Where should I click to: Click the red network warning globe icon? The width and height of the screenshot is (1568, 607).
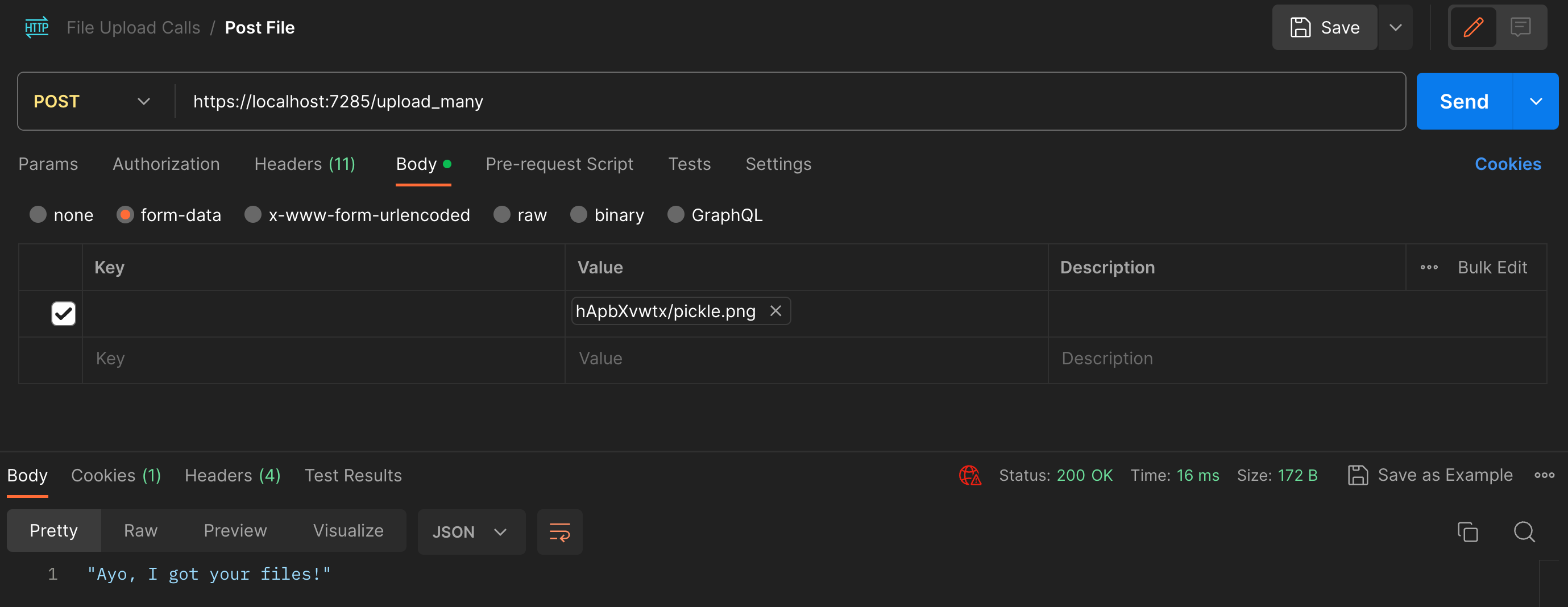click(x=970, y=476)
